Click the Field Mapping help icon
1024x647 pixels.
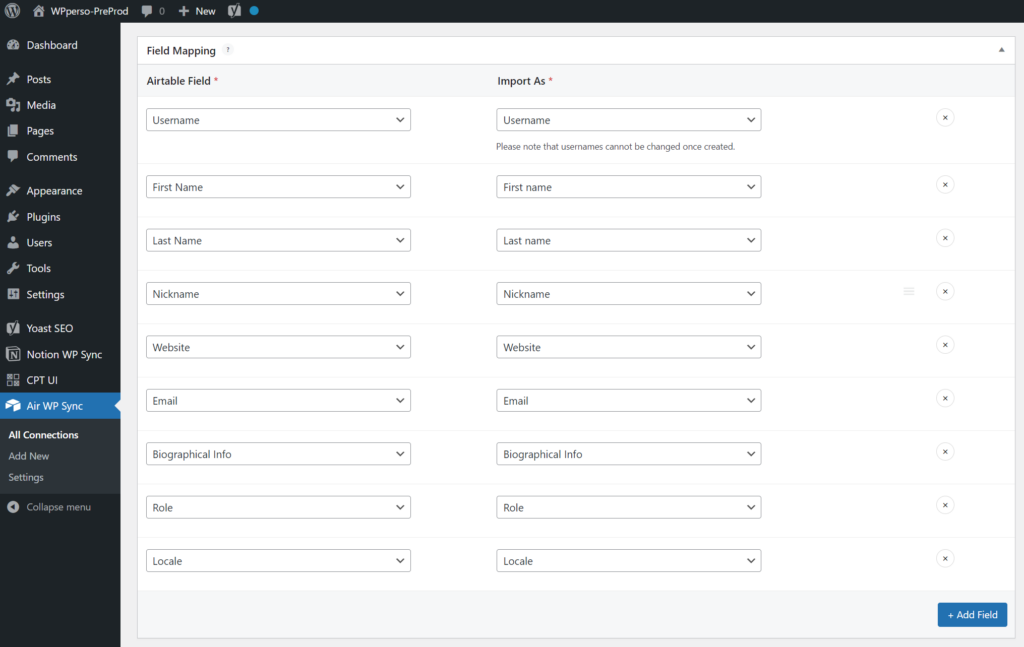pos(228,50)
